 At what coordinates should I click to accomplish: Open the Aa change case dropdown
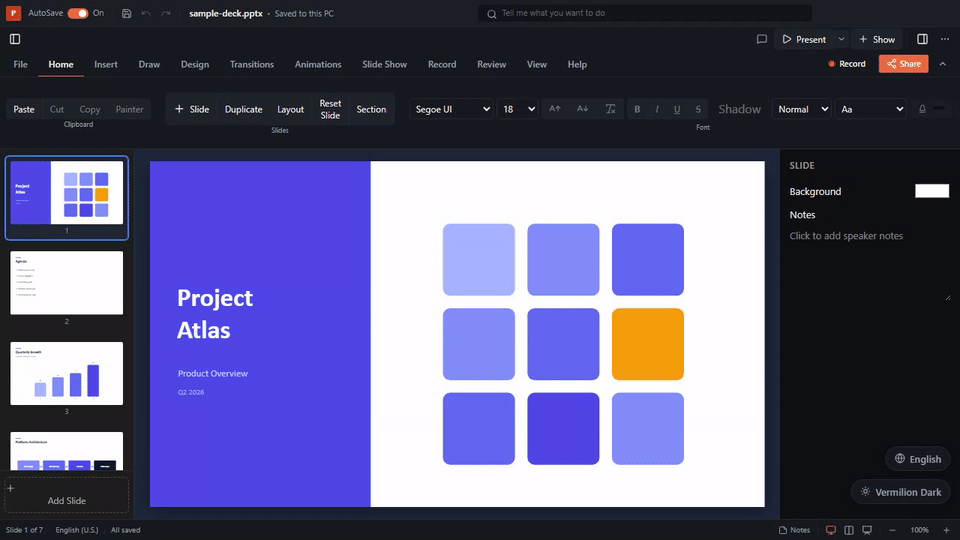pos(870,109)
